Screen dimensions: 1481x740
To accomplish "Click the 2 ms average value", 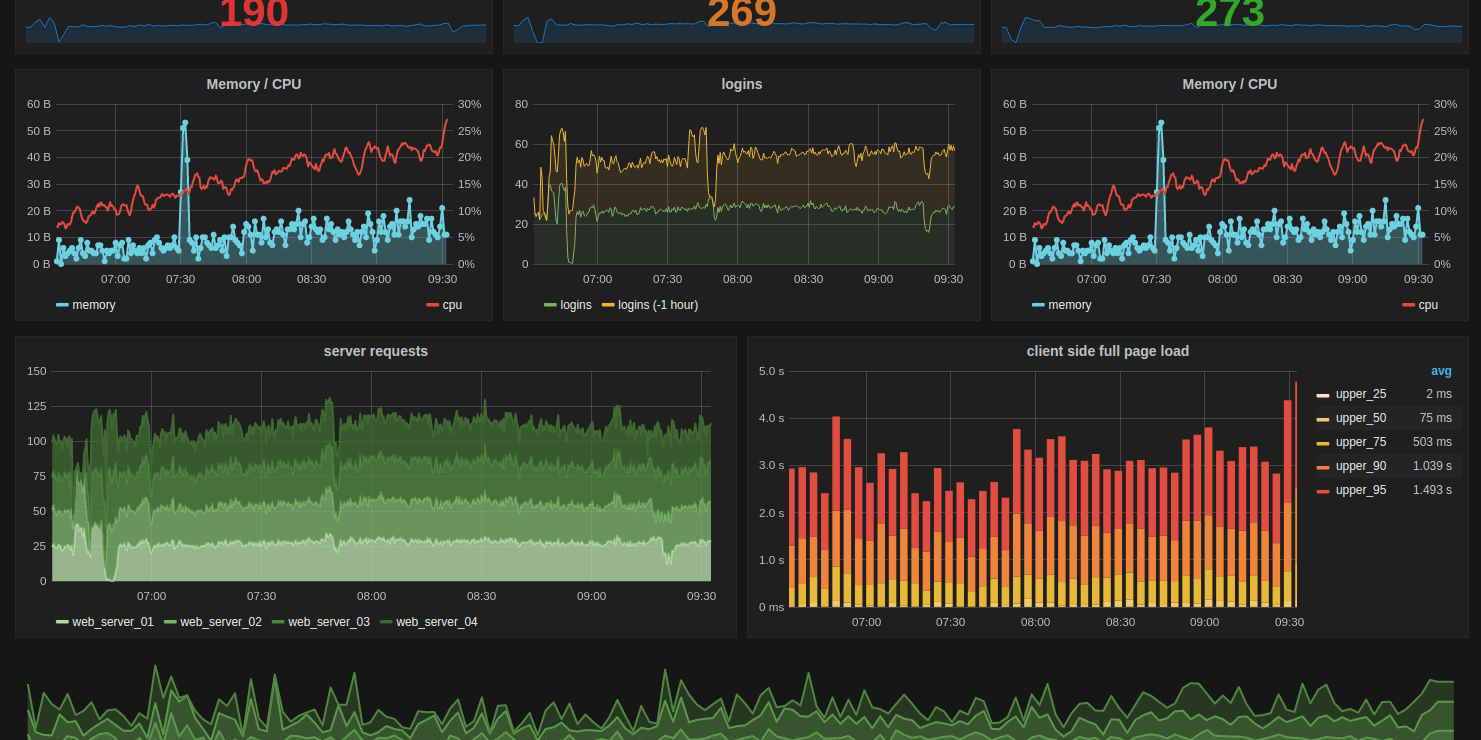I will (1438, 394).
